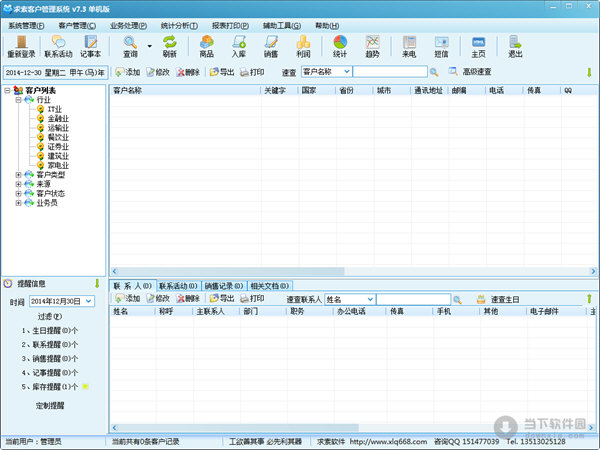Viewport: 600px width, 450px height.
Task: Click 删除 in the customer toolbar
Action: point(188,72)
